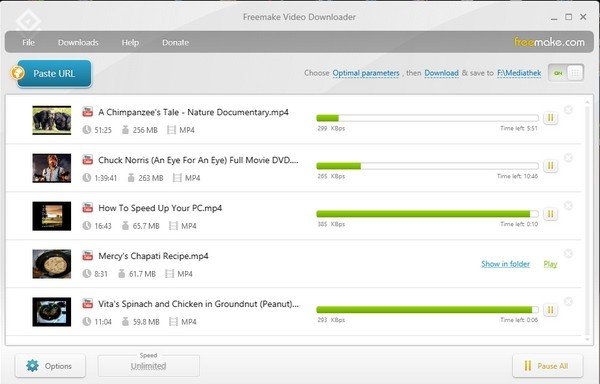
Task: Click the globe icon on Paste URL
Action: pos(18,73)
